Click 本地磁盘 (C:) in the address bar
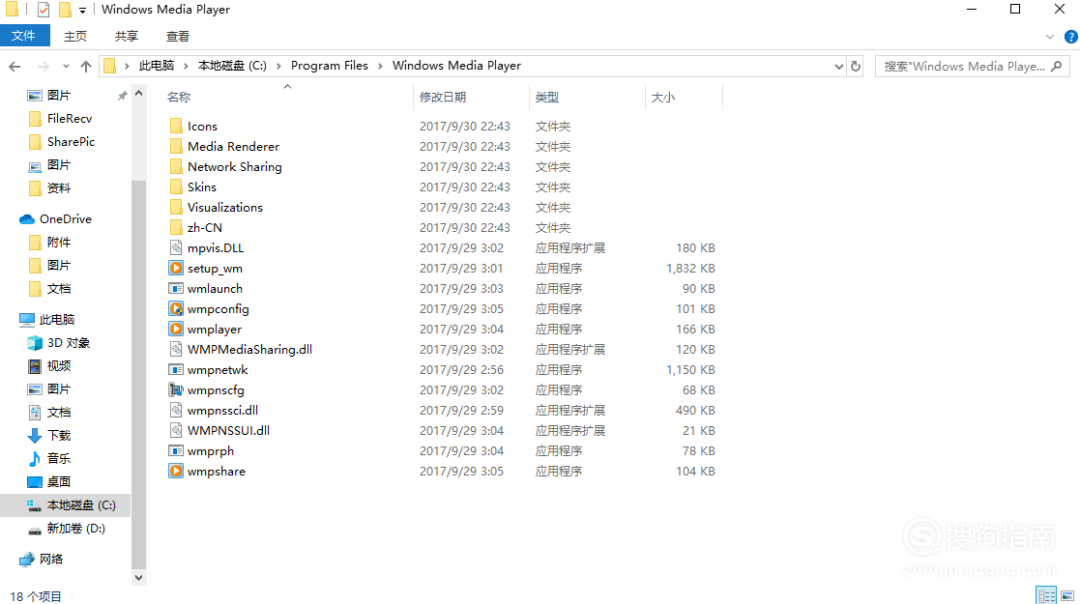 pos(232,66)
